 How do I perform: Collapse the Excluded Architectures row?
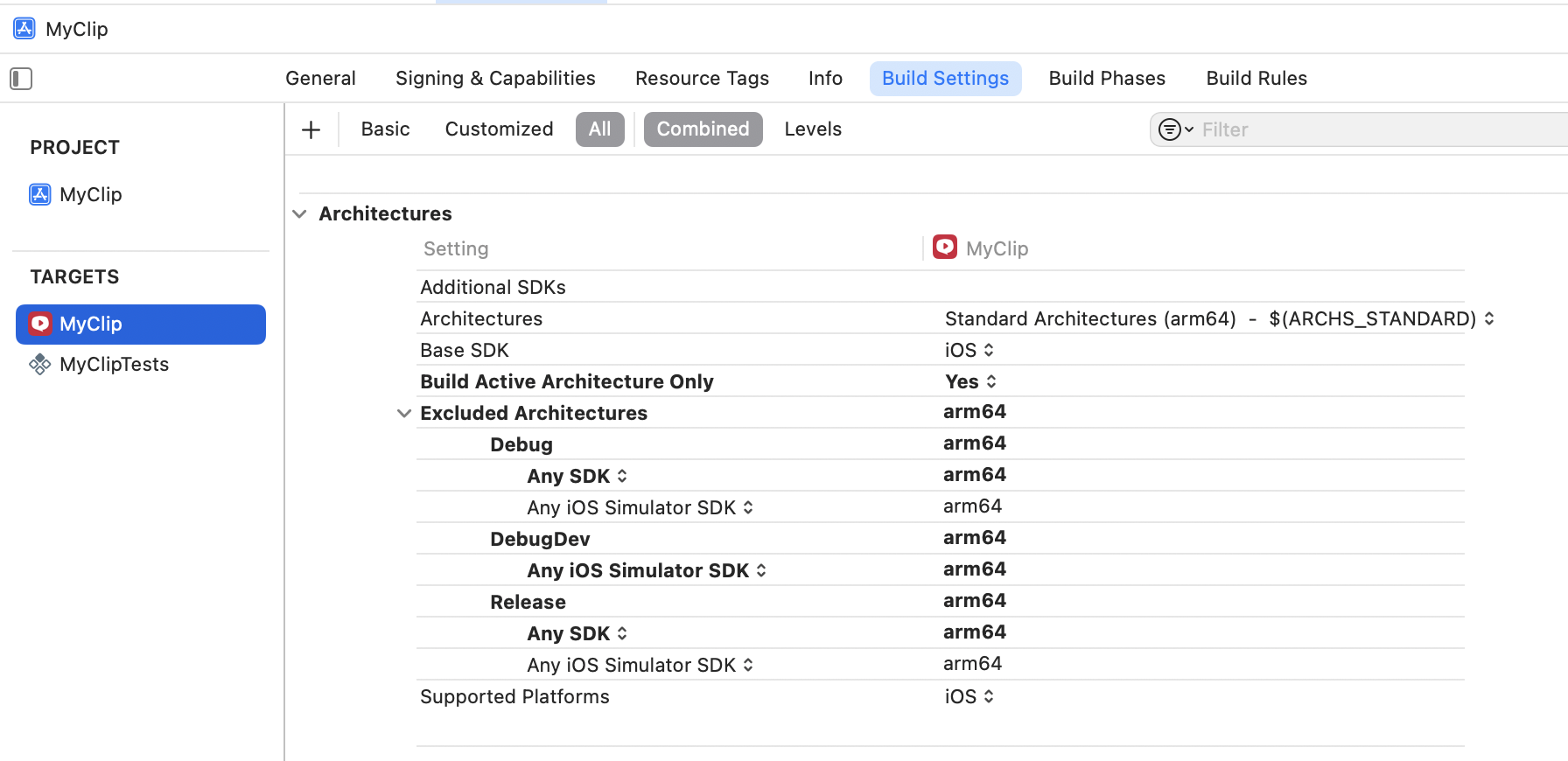403,413
